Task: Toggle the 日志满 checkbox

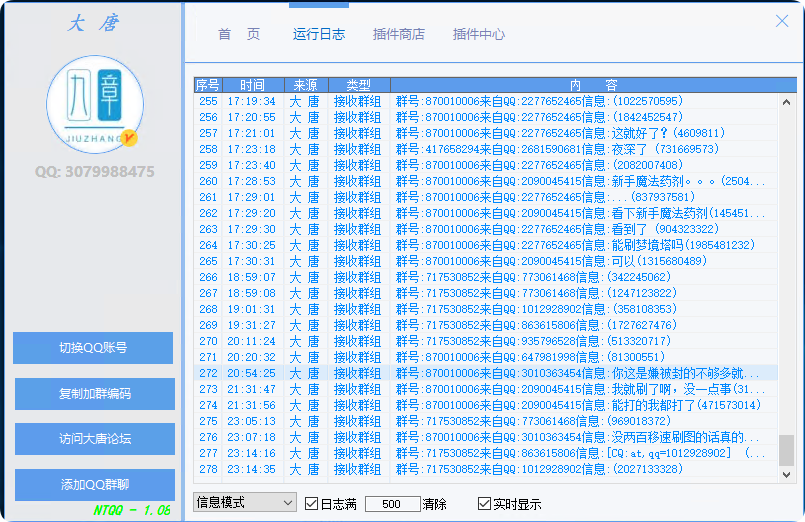Action: click(312, 503)
